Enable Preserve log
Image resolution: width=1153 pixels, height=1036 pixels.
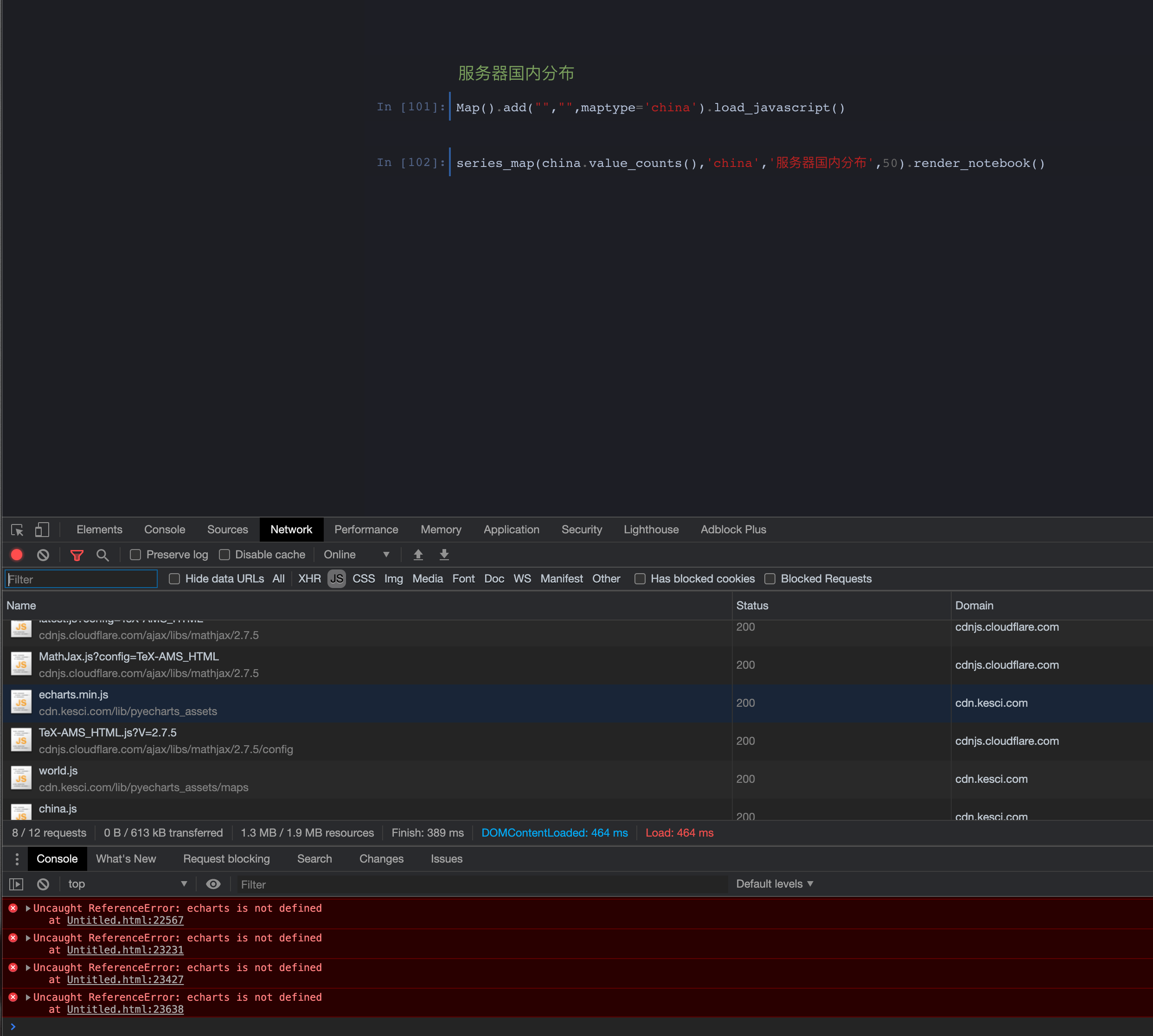point(135,555)
